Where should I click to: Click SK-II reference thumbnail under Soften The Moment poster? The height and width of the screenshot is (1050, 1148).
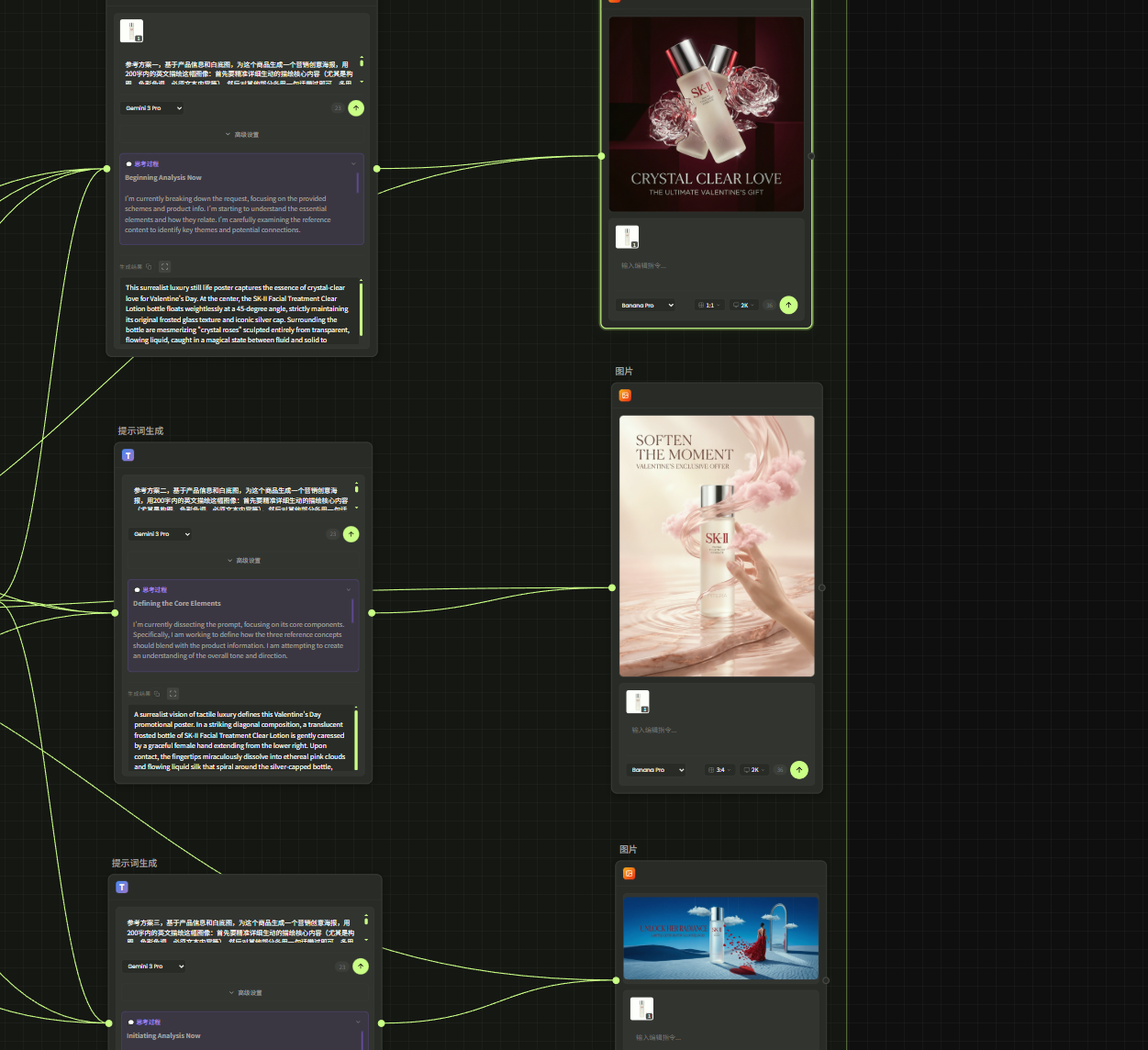point(638,702)
